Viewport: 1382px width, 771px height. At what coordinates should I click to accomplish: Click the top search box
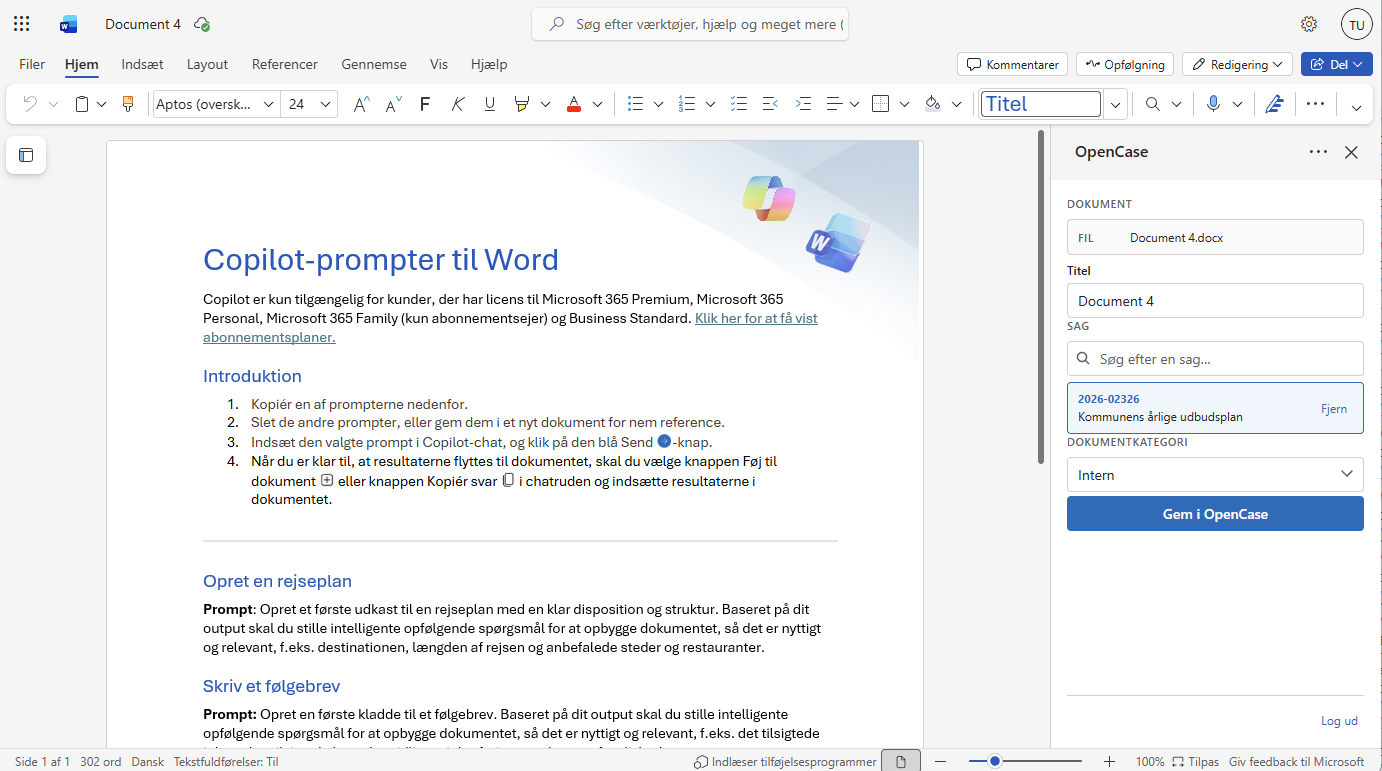(x=690, y=24)
